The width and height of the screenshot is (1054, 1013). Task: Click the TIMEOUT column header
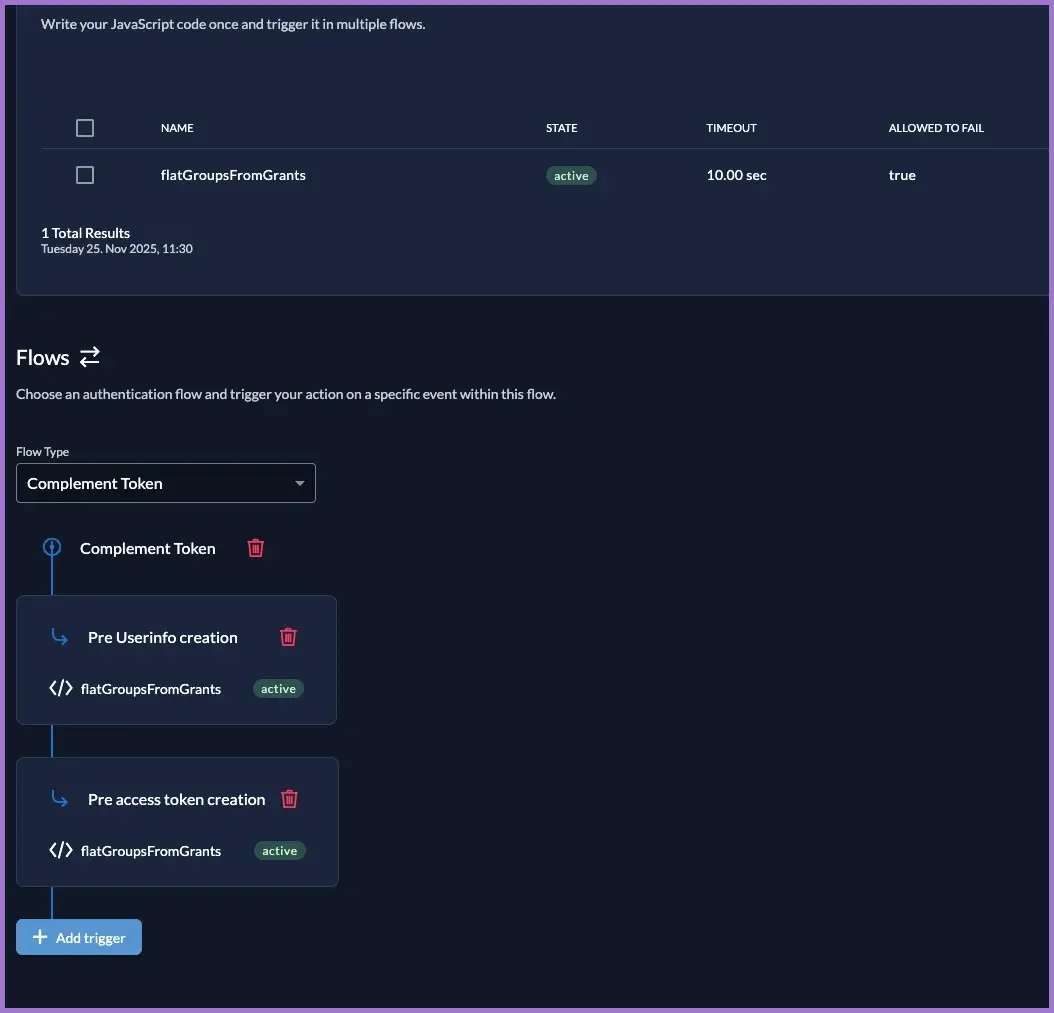pyautogui.click(x=731, y=128)
